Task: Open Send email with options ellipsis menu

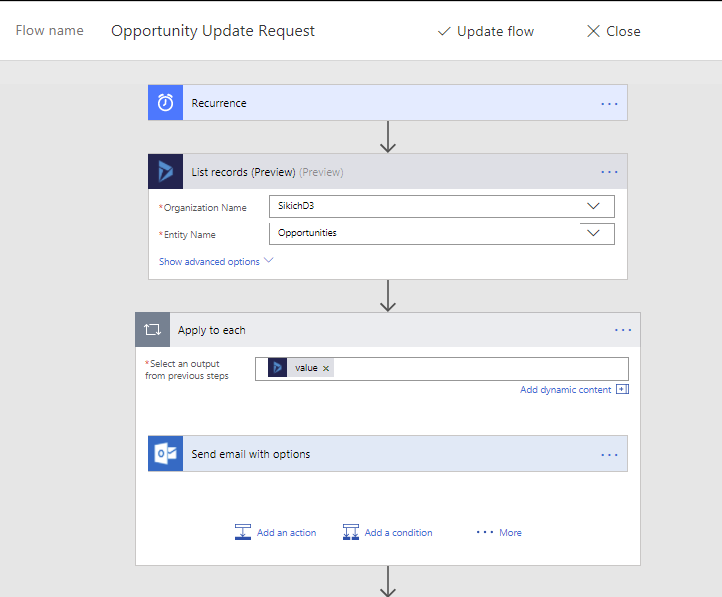Action: pos(609,454)
